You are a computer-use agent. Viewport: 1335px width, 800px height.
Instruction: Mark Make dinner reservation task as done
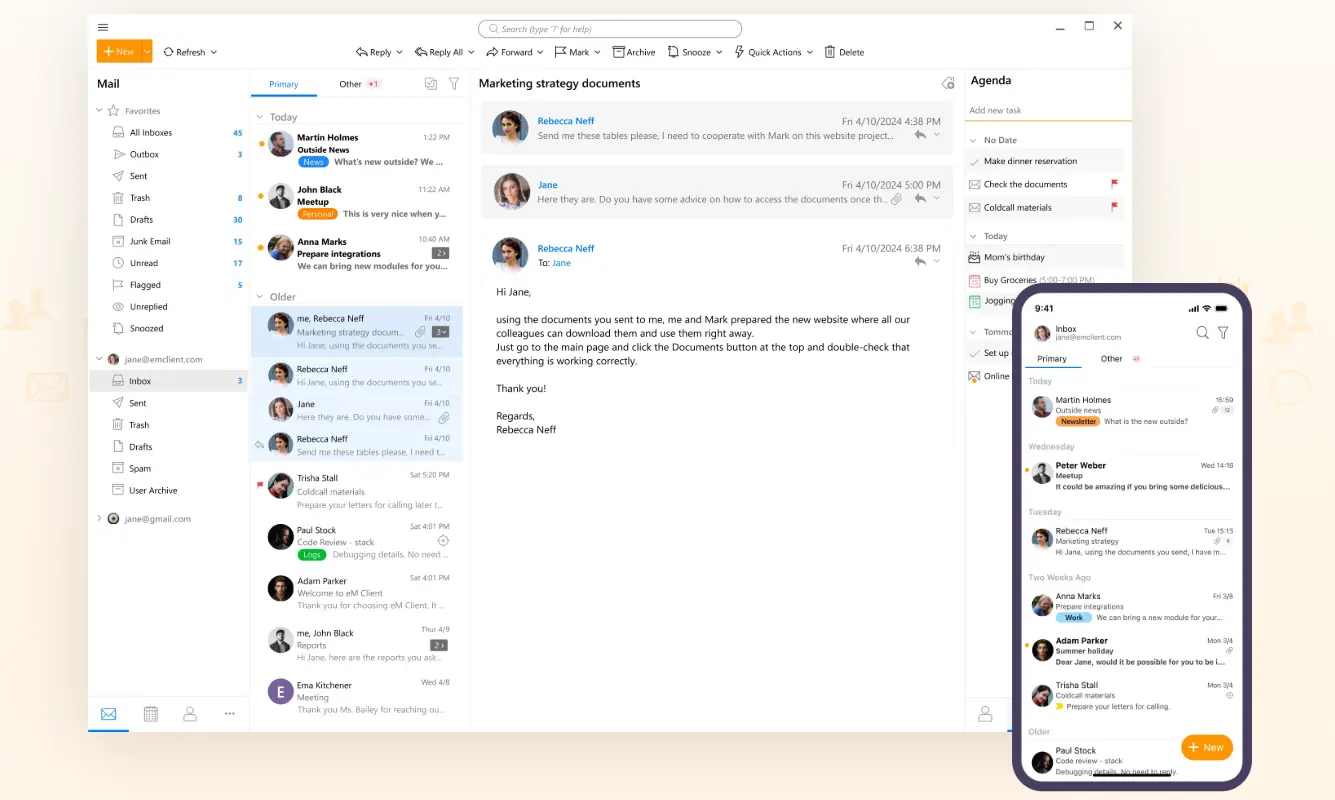(x=975, y=161)
